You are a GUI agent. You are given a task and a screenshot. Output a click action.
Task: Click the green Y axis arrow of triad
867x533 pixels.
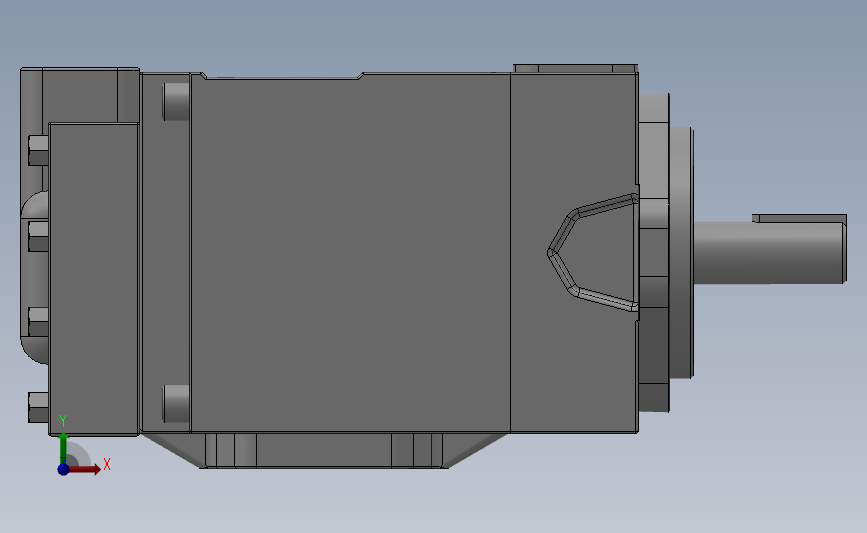tap(63, 448)
